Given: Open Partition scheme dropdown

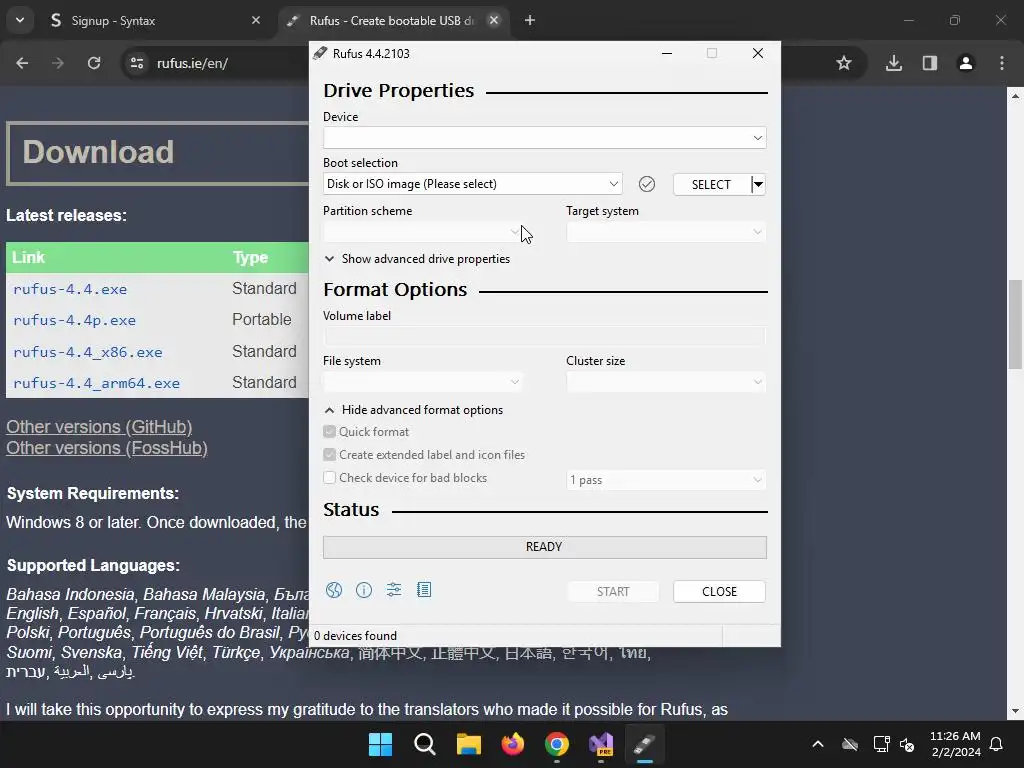Looking at the screenshot, I should click(423, 232).
